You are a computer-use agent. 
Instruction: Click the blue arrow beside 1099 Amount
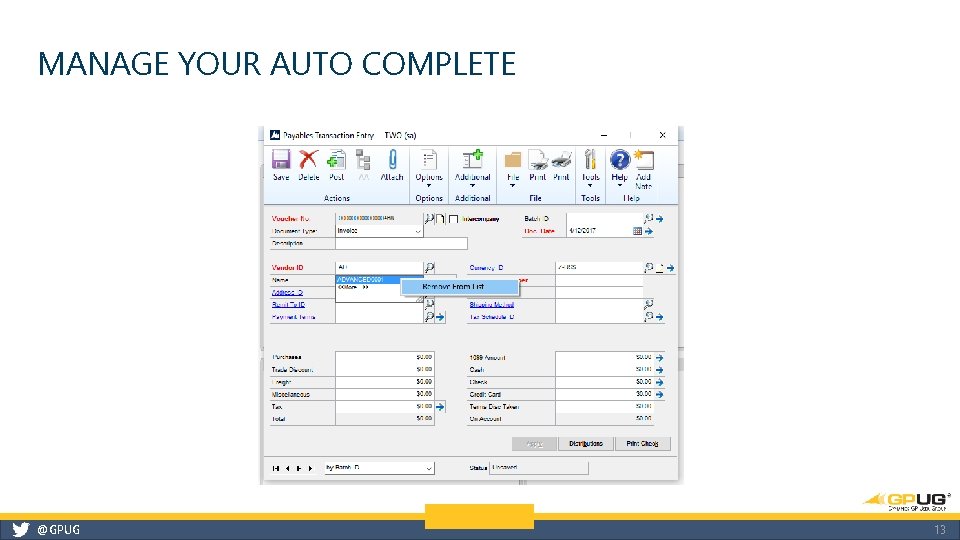pos(659,358)
